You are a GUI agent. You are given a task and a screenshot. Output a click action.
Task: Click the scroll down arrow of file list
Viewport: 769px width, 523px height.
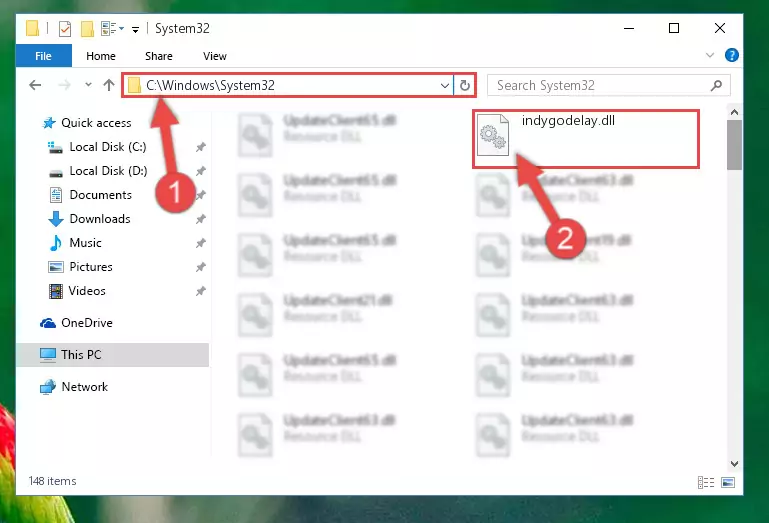click(734, 464)
